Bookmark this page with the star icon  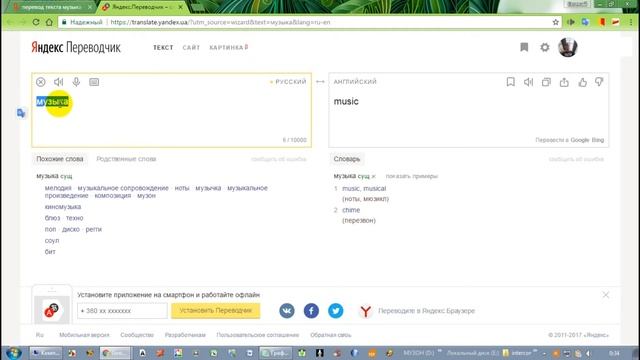tap(556, 22)
